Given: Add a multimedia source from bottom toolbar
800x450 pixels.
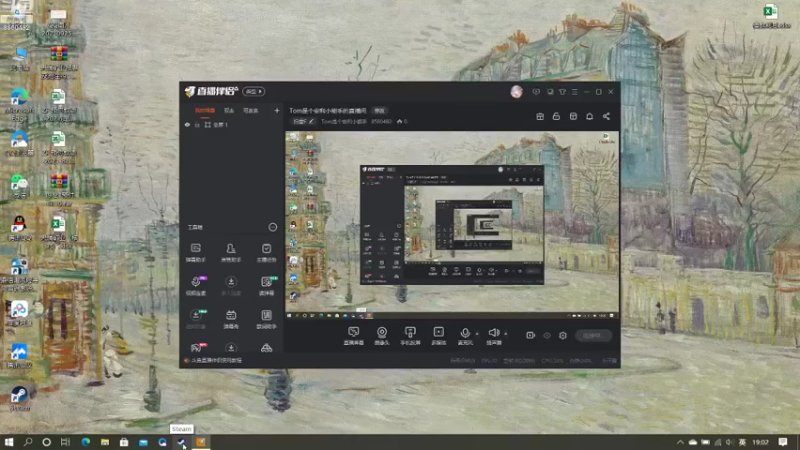Looking at the screenshot, I should tap(439, 336).
